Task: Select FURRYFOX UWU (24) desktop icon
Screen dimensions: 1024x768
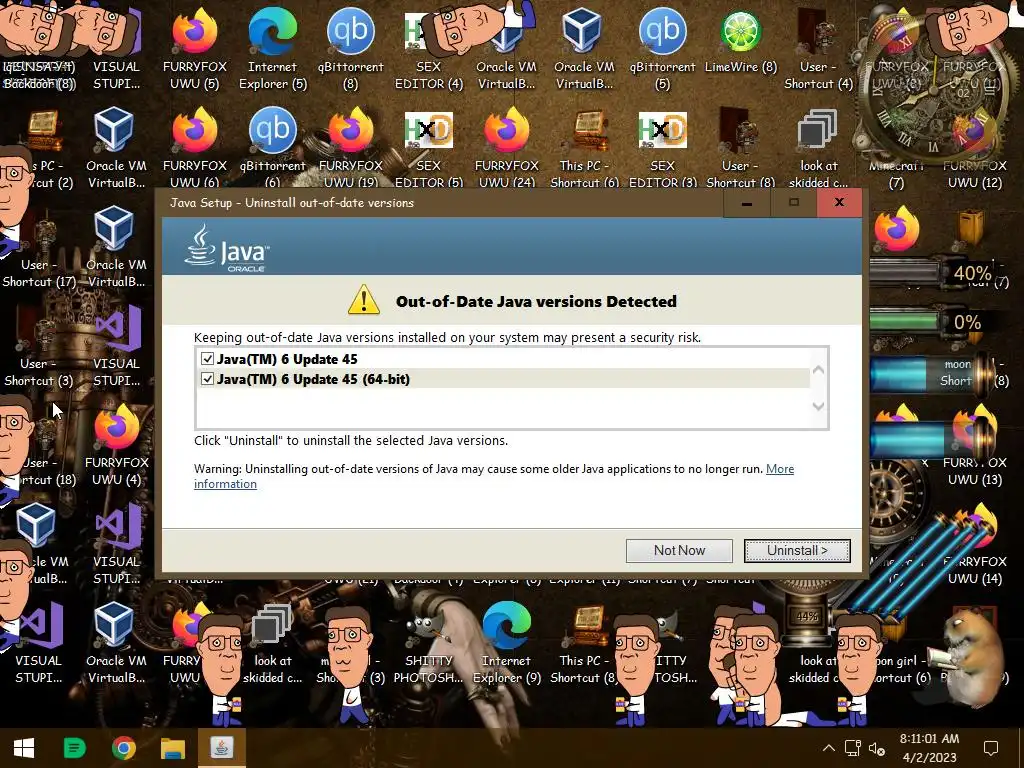Action: pyautogui.click(x=507, y=148)
